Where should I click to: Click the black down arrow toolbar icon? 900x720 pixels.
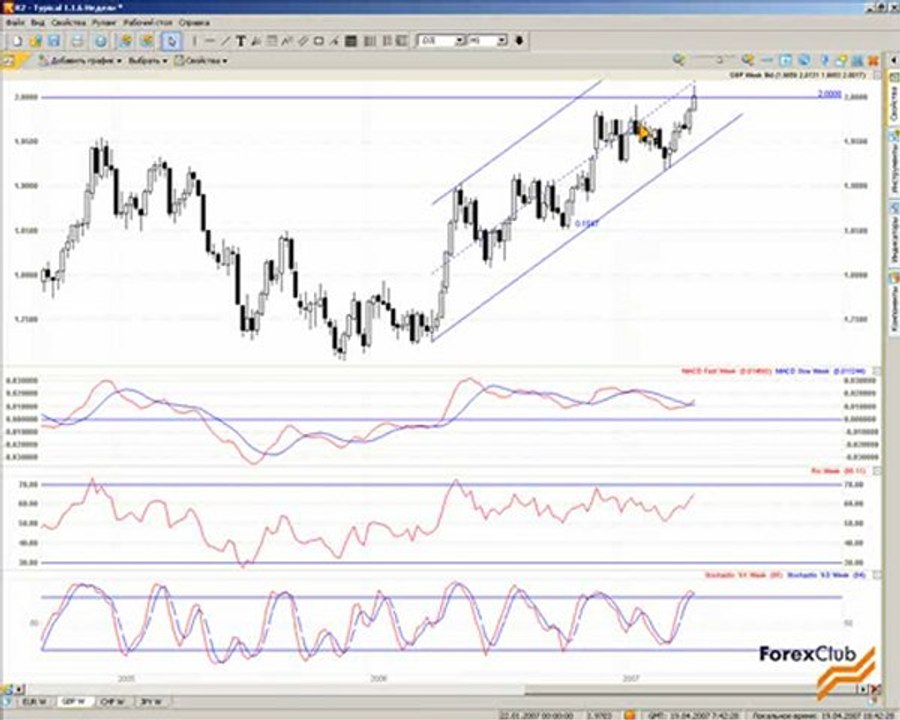519,41
